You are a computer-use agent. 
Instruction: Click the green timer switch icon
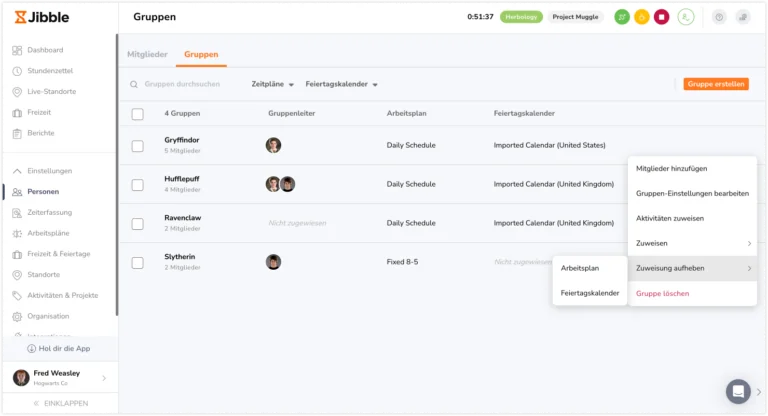(x=622, y=17)
